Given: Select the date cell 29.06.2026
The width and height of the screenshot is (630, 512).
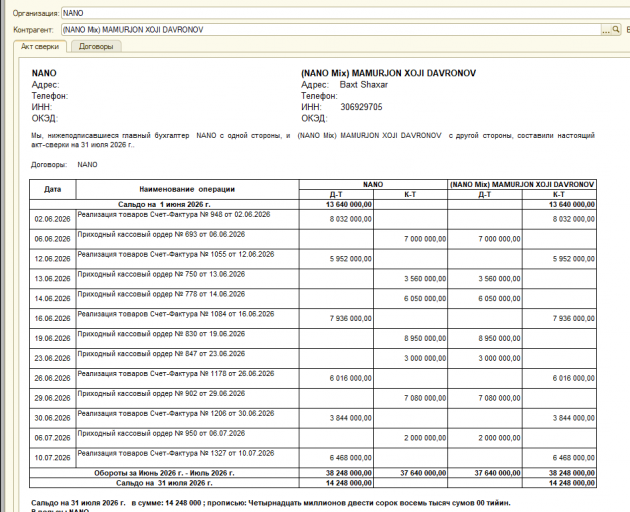Looking at the screenshot, I should [53, 398].
